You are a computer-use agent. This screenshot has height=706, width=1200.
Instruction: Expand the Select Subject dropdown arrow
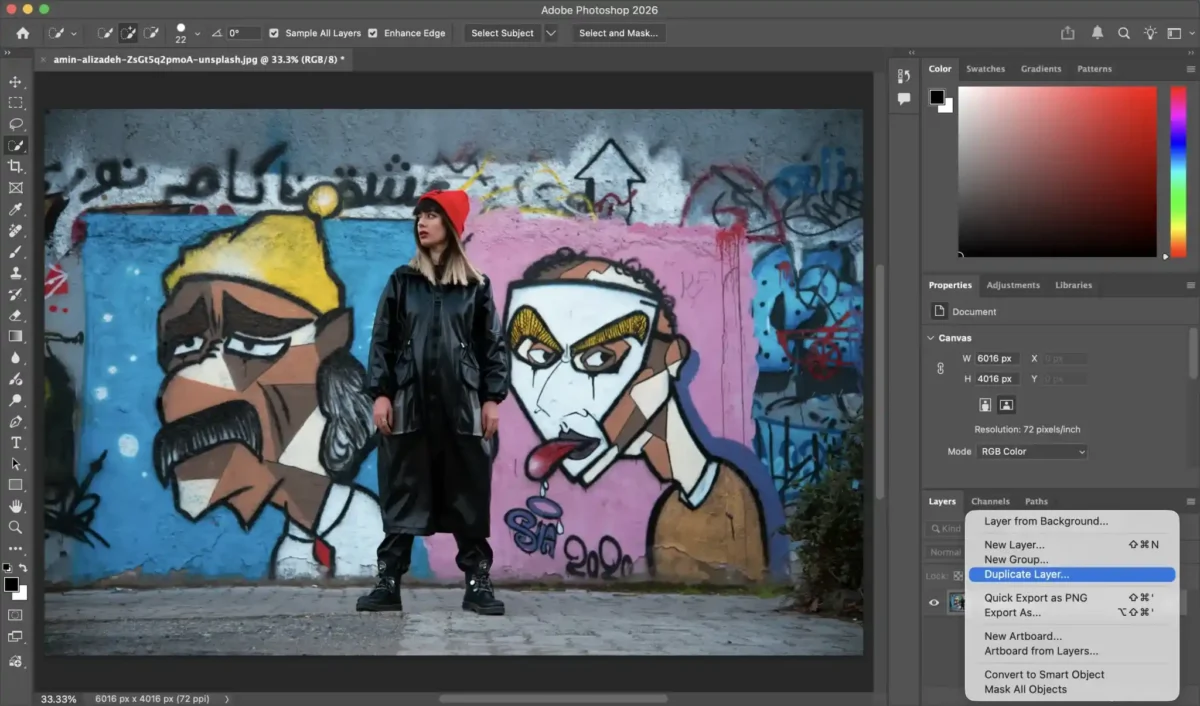pos(551,33)
